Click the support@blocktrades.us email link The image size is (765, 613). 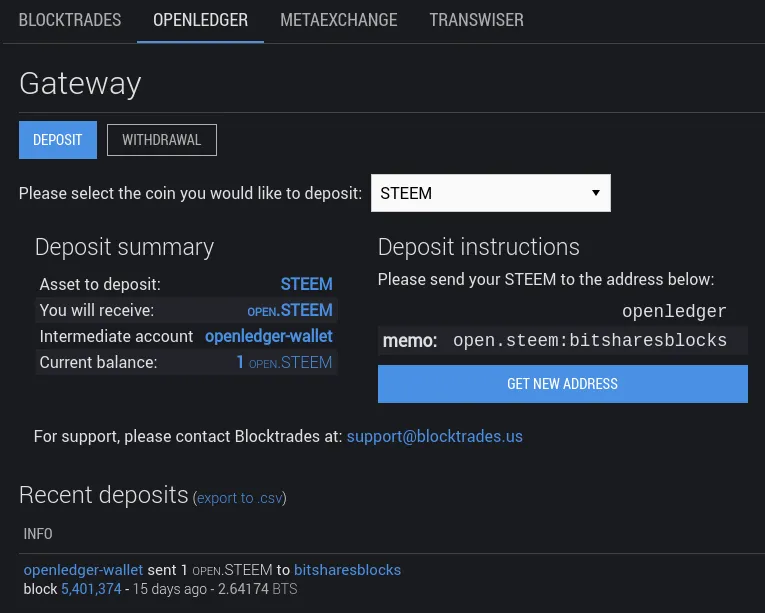pyautogui.click(x=434, y=436)
